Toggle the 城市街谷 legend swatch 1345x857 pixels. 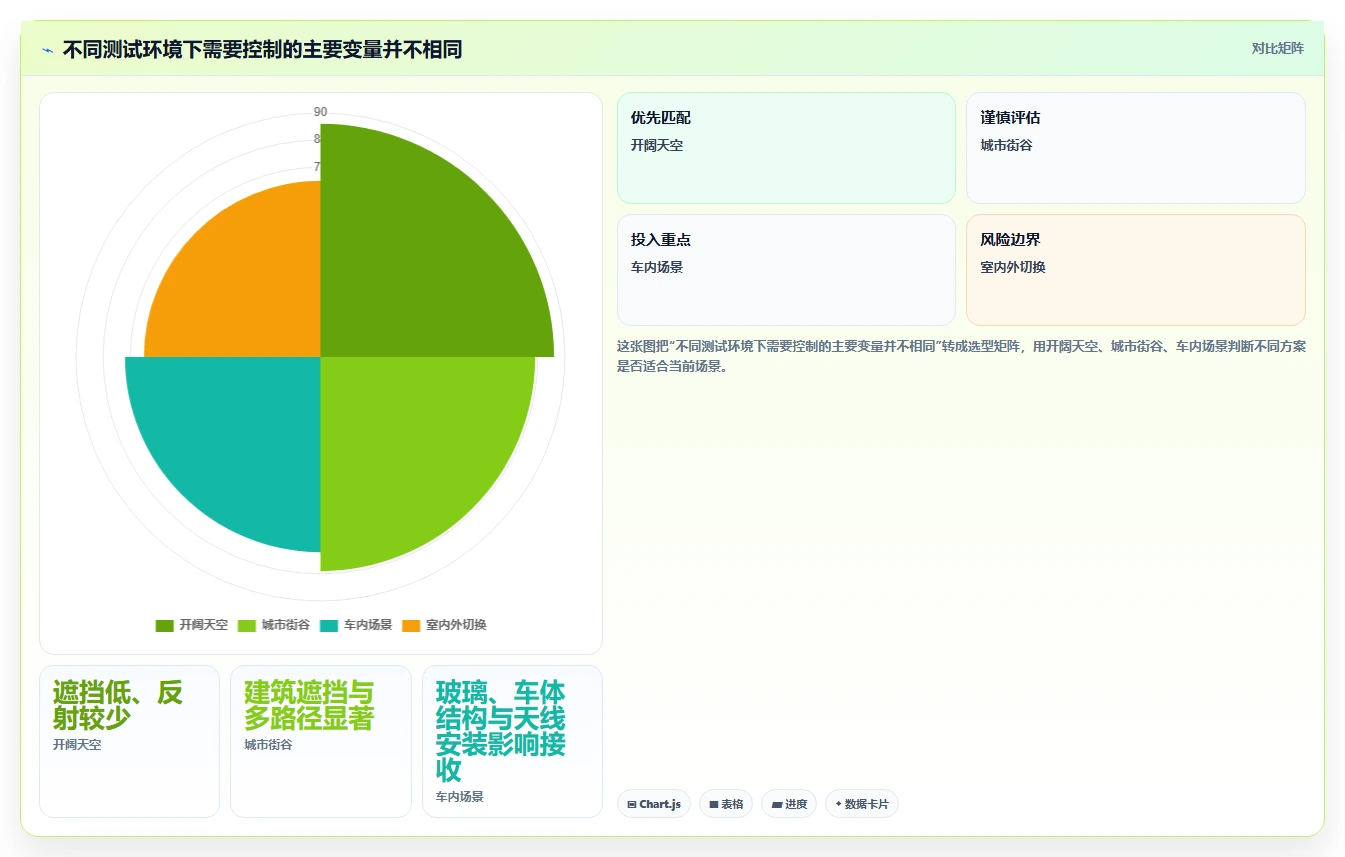pos(247,625)
